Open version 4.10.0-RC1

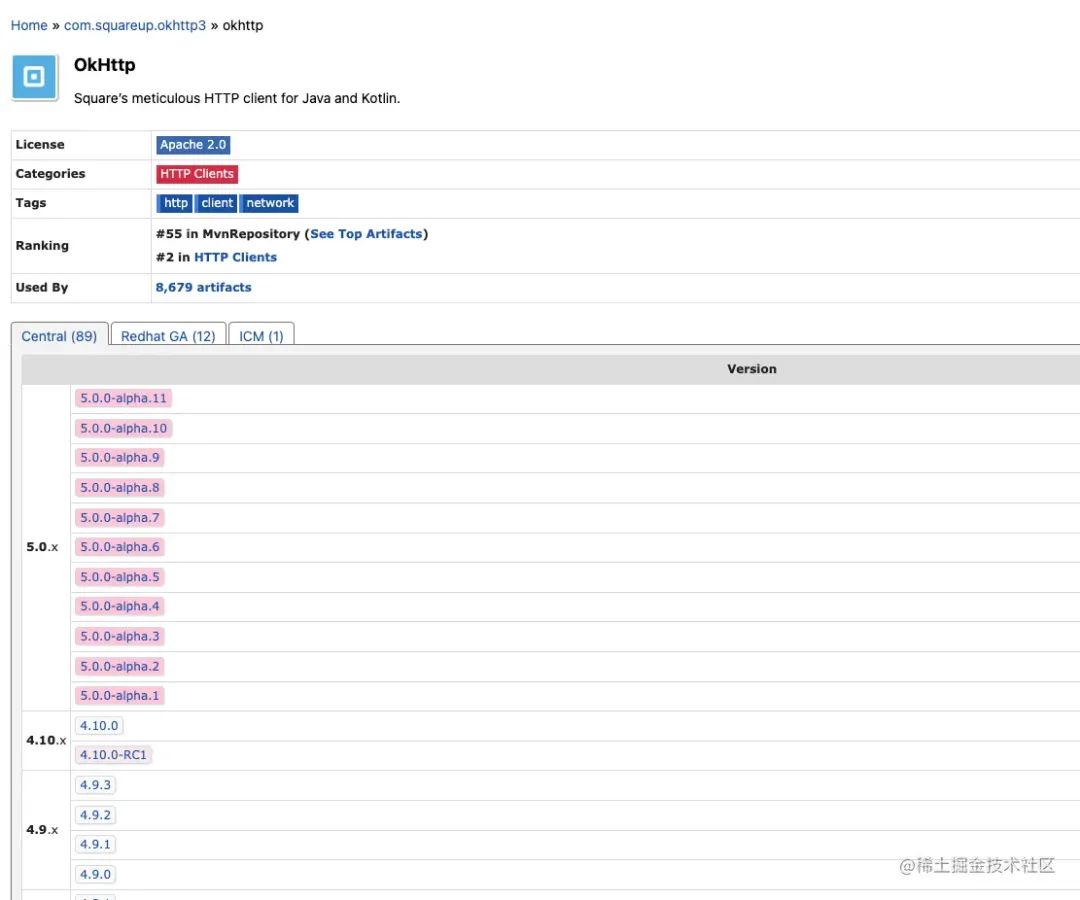(x=114, y=755)
